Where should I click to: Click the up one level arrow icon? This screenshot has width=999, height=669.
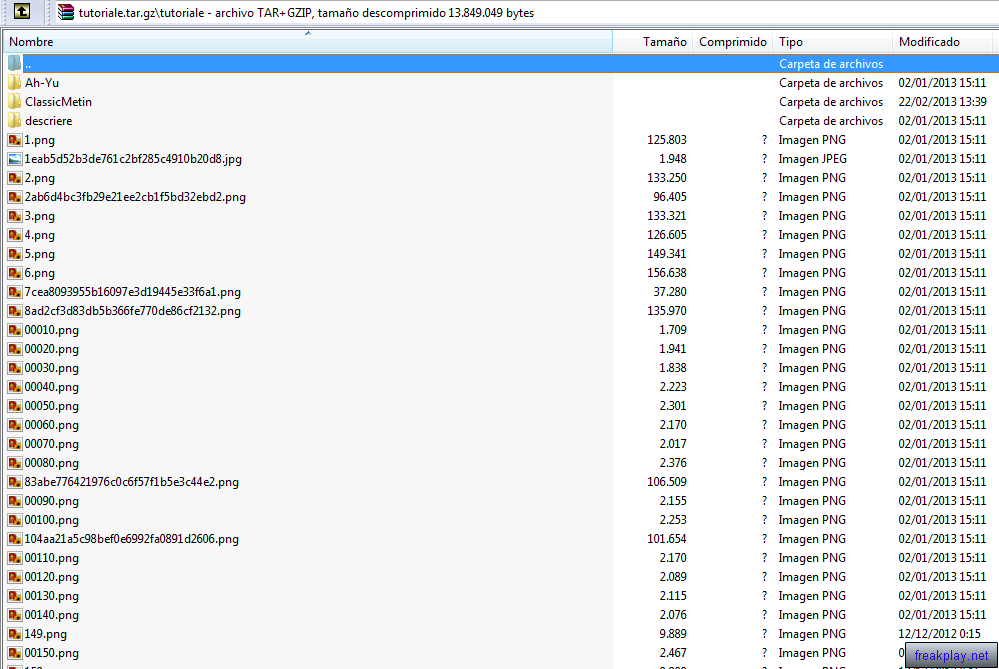click(x=22, y=11)
